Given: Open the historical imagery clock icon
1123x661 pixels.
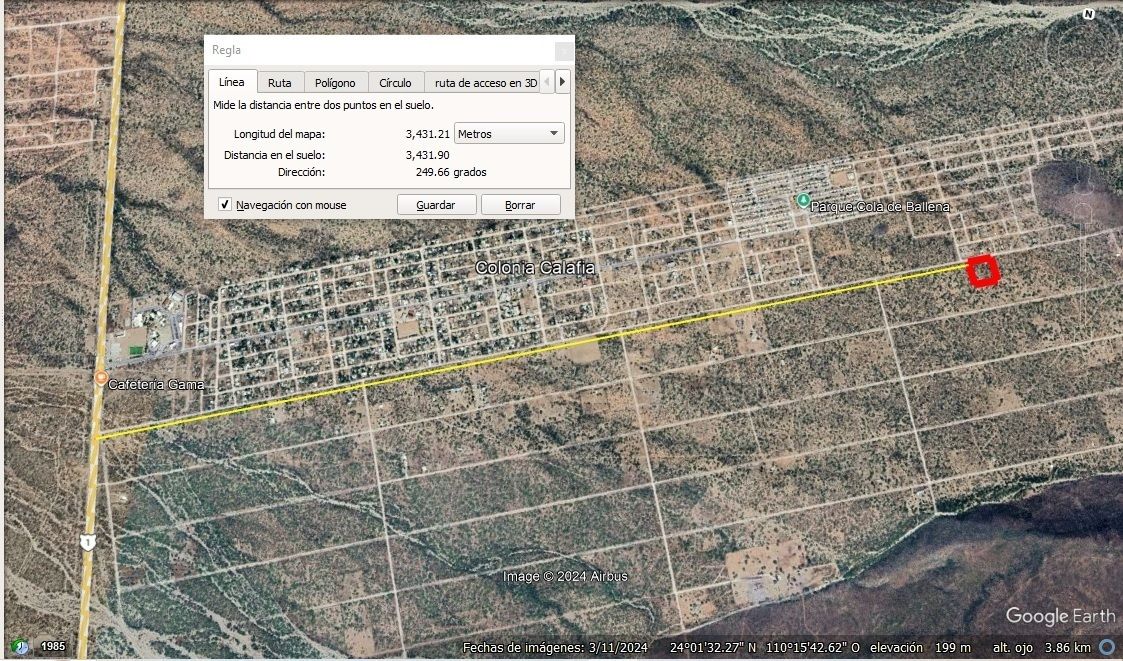Looking at the screenshot, I should [x=21, y=646].
